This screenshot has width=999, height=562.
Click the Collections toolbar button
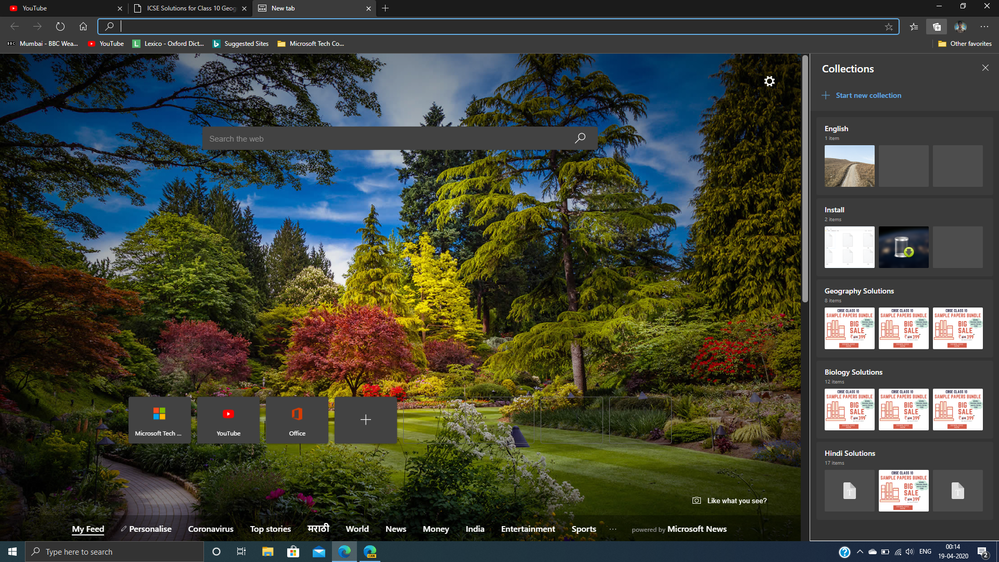936,27
